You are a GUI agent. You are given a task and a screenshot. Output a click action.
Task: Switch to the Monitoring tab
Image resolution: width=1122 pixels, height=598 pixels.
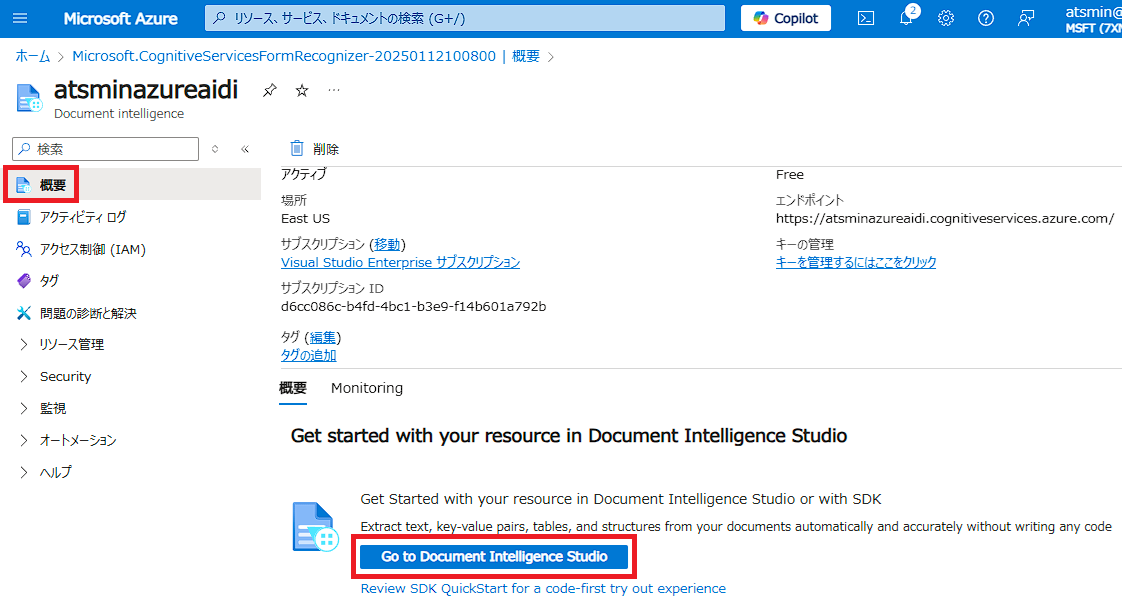pos(366,388)
